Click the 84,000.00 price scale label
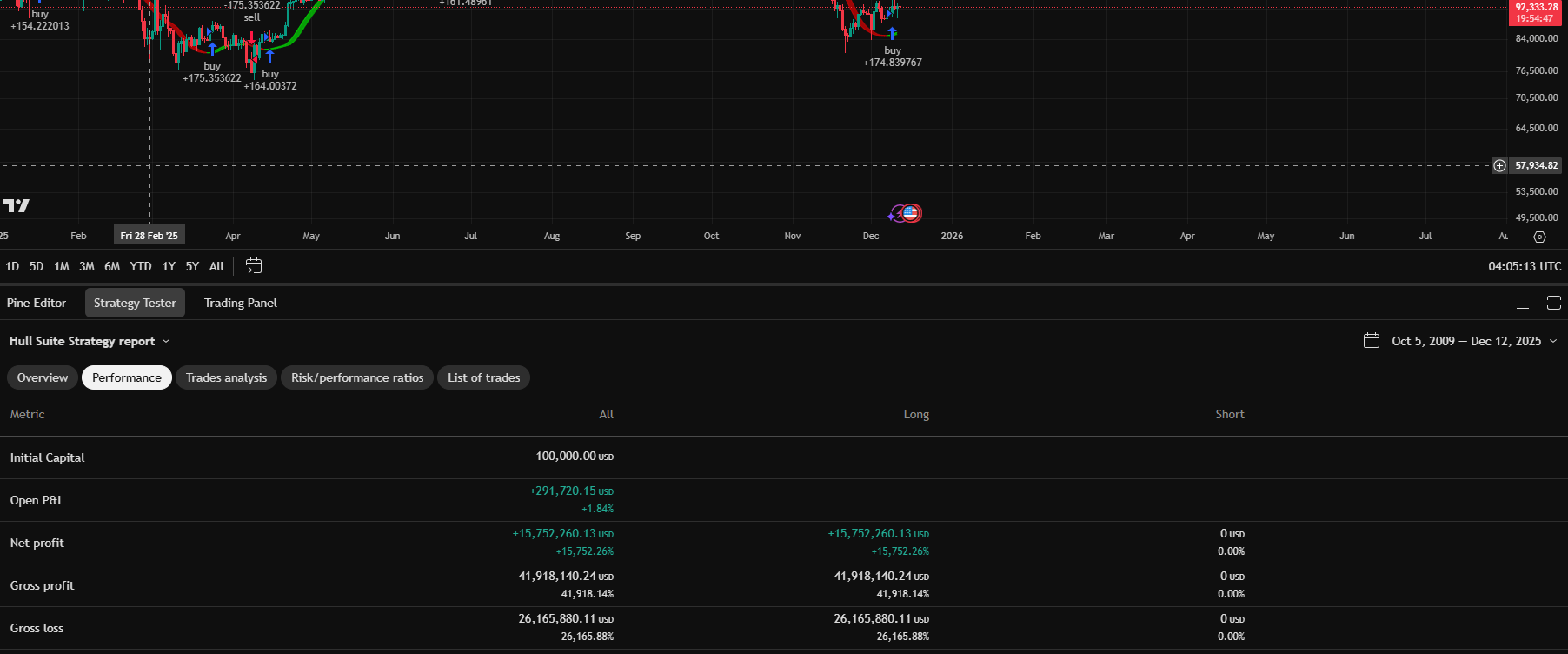The width and height of the screenshot is (1568, 654). [1537, 38]
